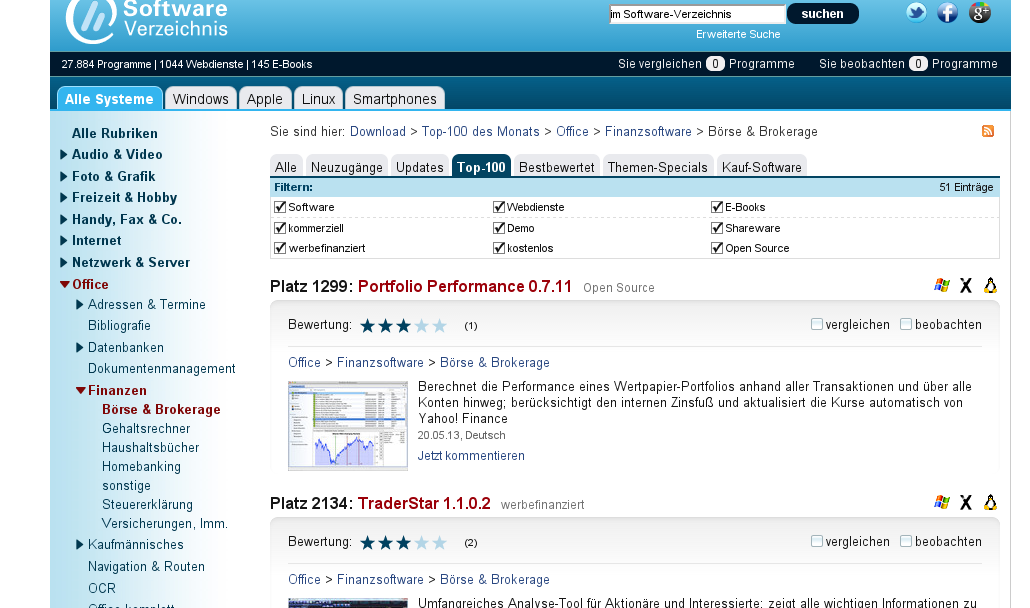Expand the Datenbanken subcategory

pos(79,347)
